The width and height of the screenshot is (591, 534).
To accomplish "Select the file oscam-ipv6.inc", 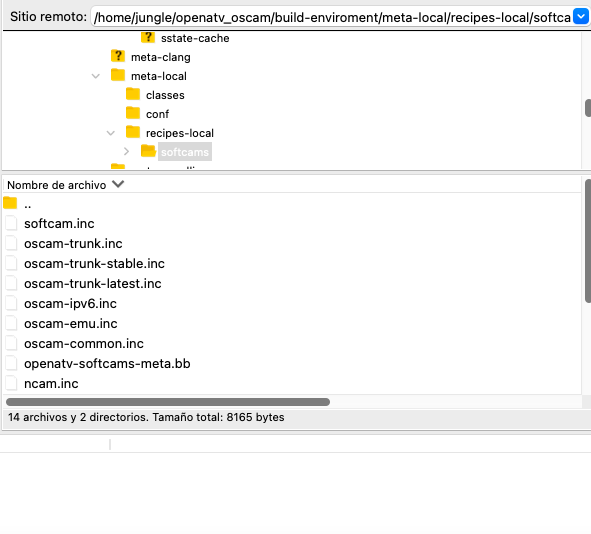I will (x=70, y=303).
